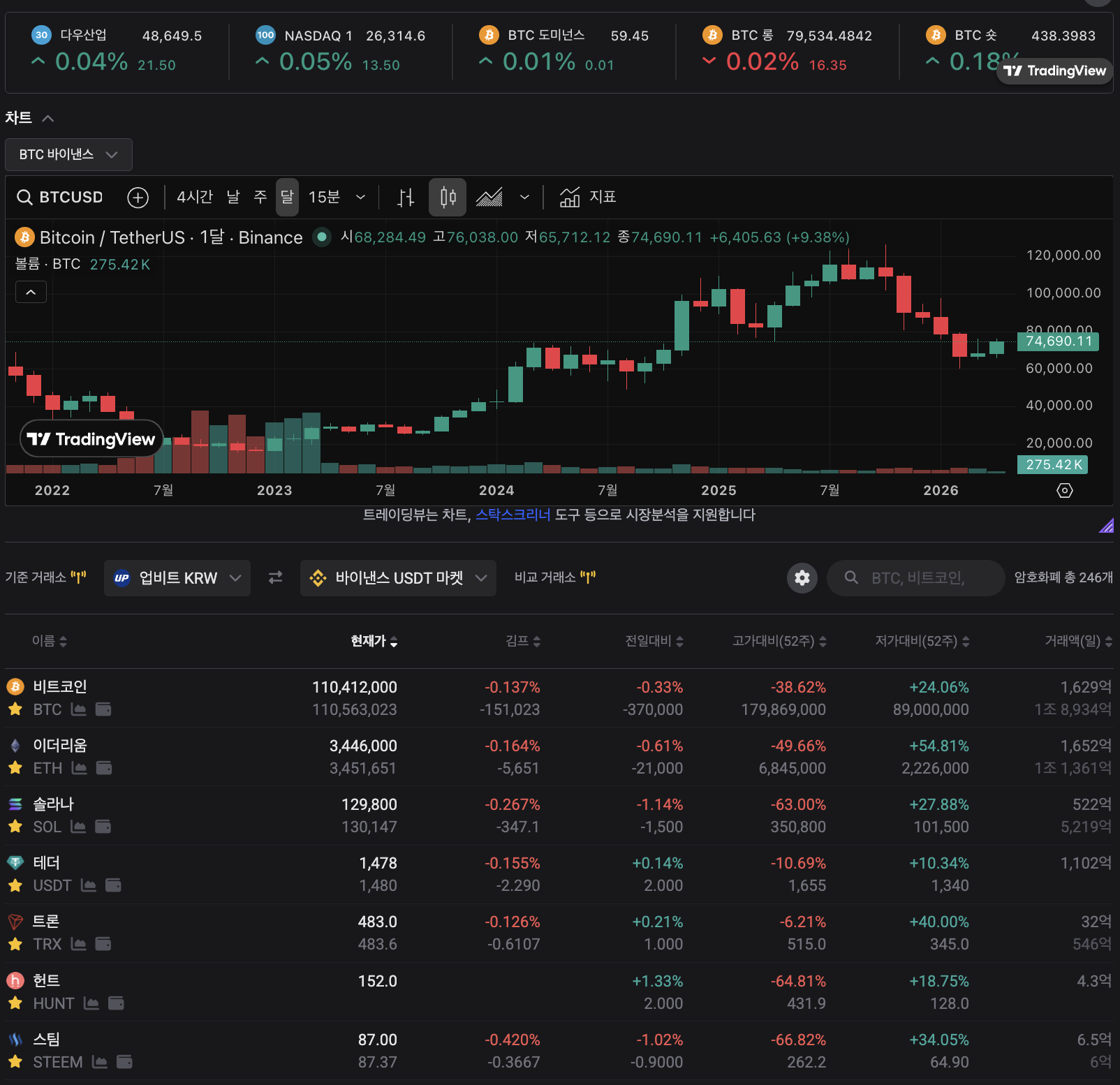The image size is (1120, 1085).
Task: Click the Ethereum logo beside 이더리움
Action: 15,746
